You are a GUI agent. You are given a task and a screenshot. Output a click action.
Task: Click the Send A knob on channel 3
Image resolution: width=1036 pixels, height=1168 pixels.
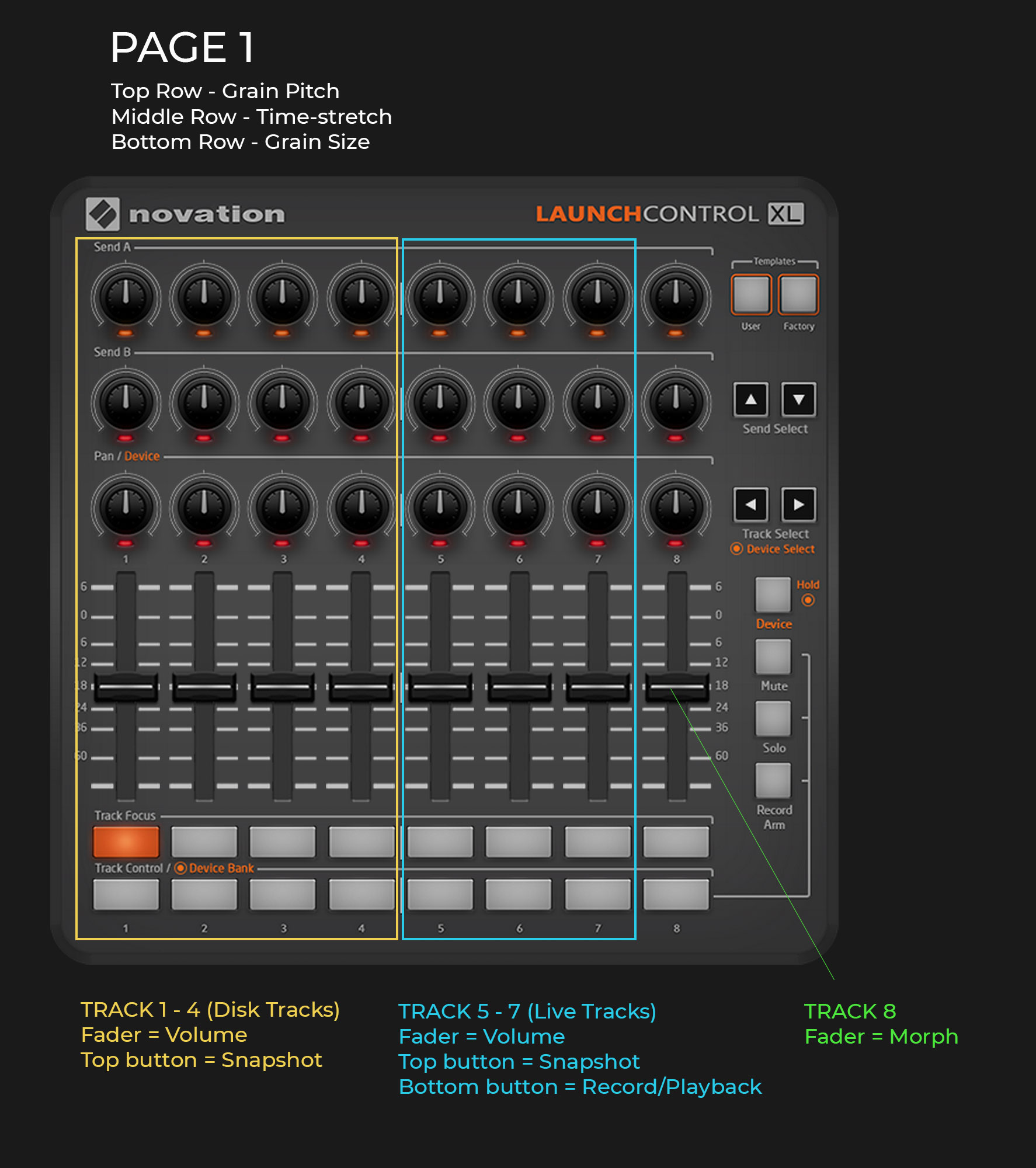point(283,297)
